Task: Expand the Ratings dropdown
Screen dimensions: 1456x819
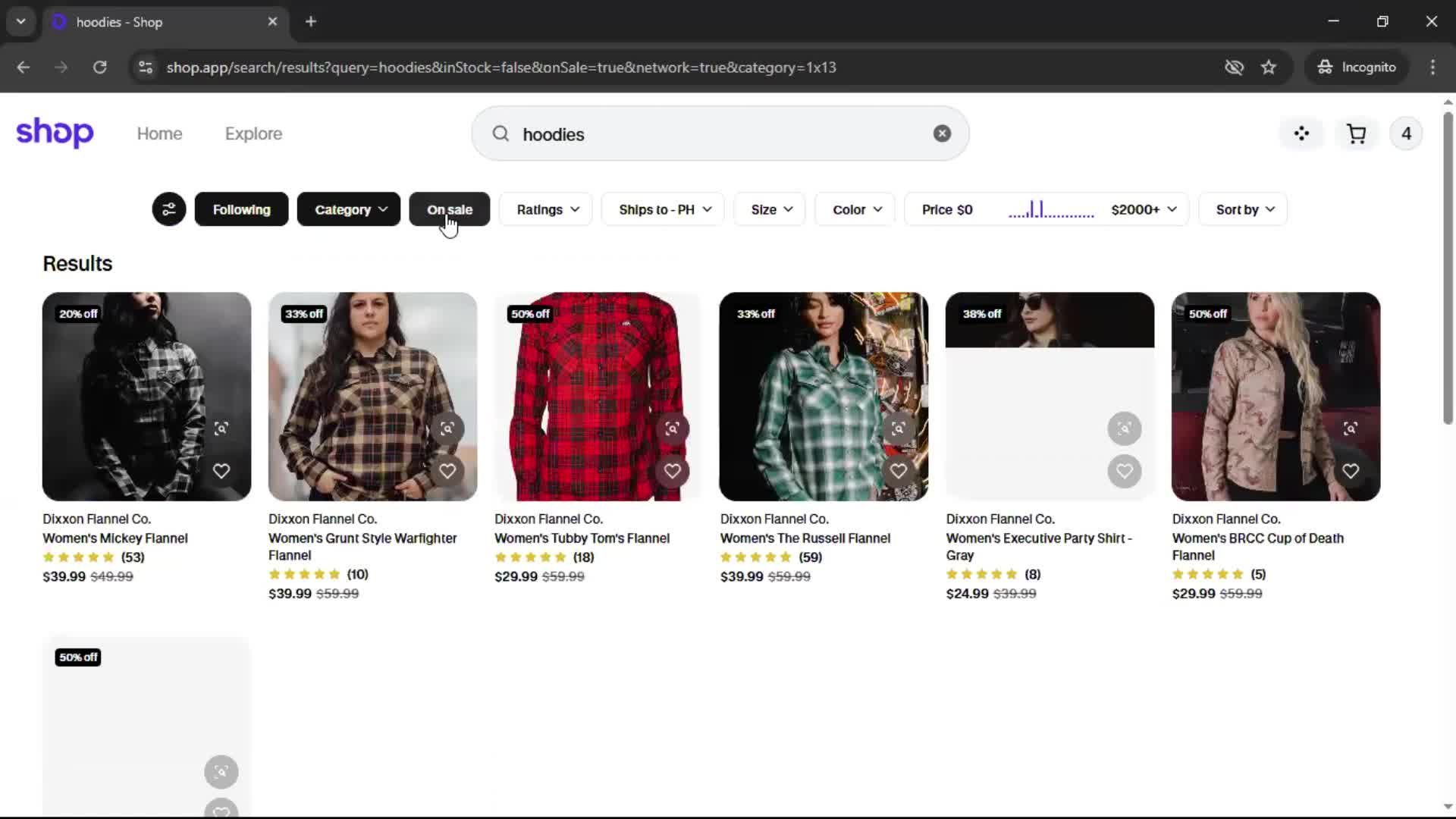Action: [548, 209]
